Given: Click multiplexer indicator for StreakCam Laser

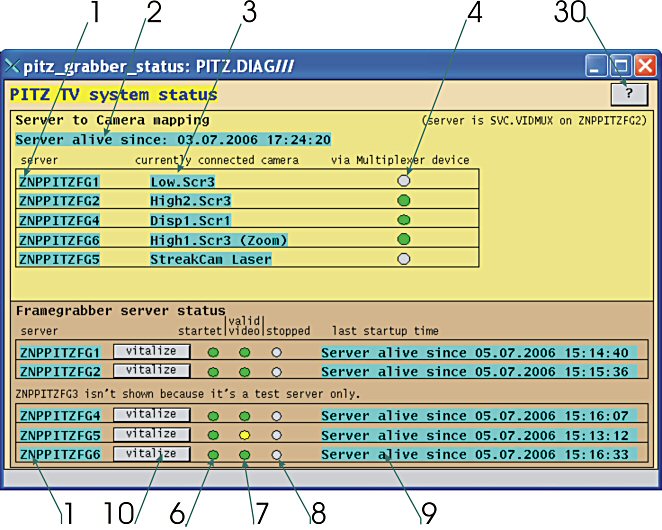Looking at the screenshot, I should pos(404,259).
